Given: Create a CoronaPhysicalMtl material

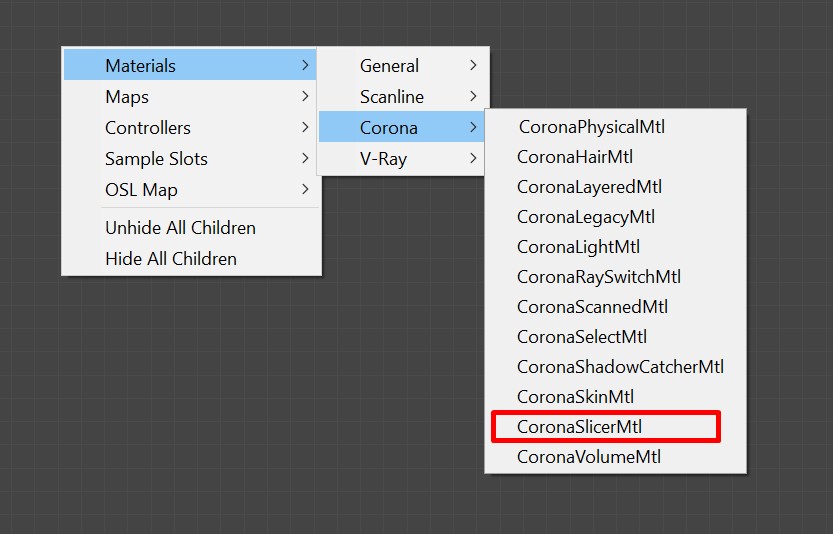Looking at the screenshot, I should pos(615,126).
